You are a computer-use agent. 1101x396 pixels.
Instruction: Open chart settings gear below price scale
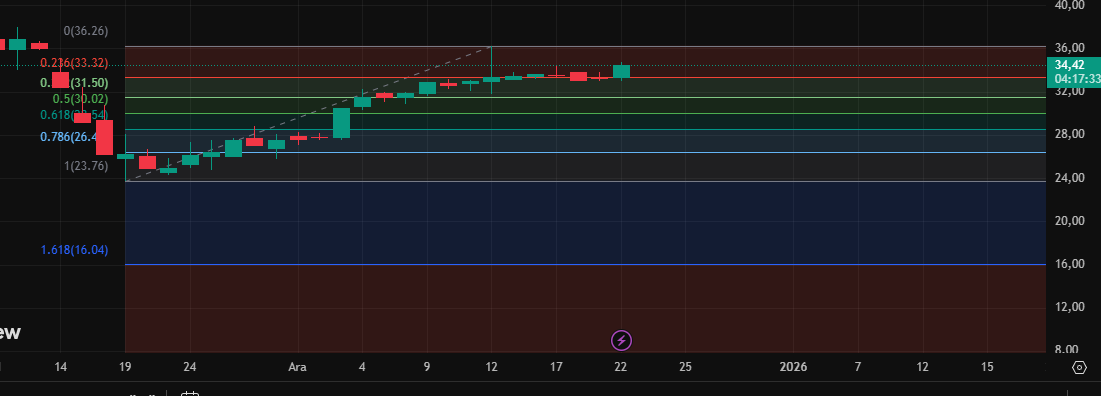click(x=1080, y=367)
